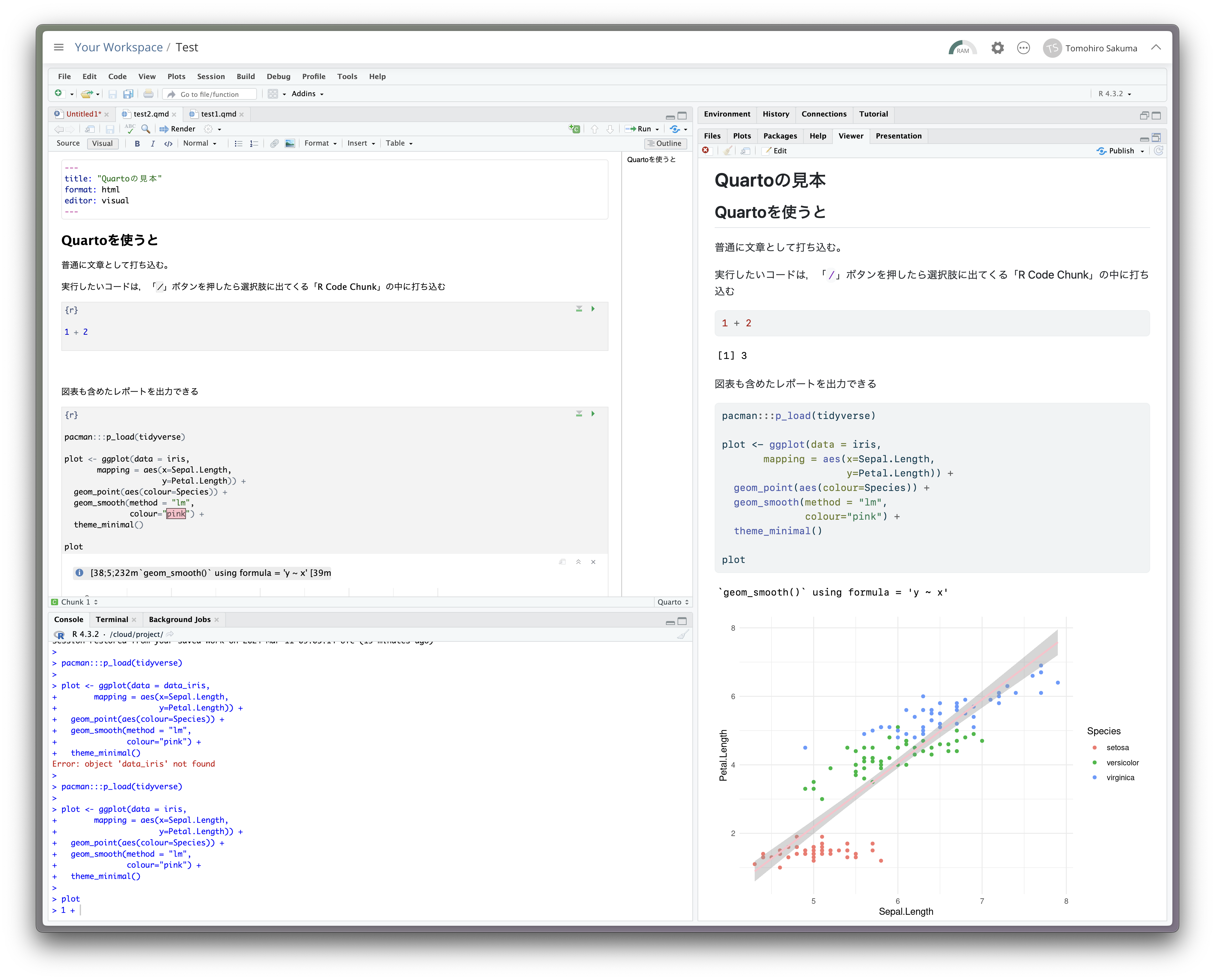Screen dimensions: 1215x980
Task: Click the Render button
Action: coord(177,129)
